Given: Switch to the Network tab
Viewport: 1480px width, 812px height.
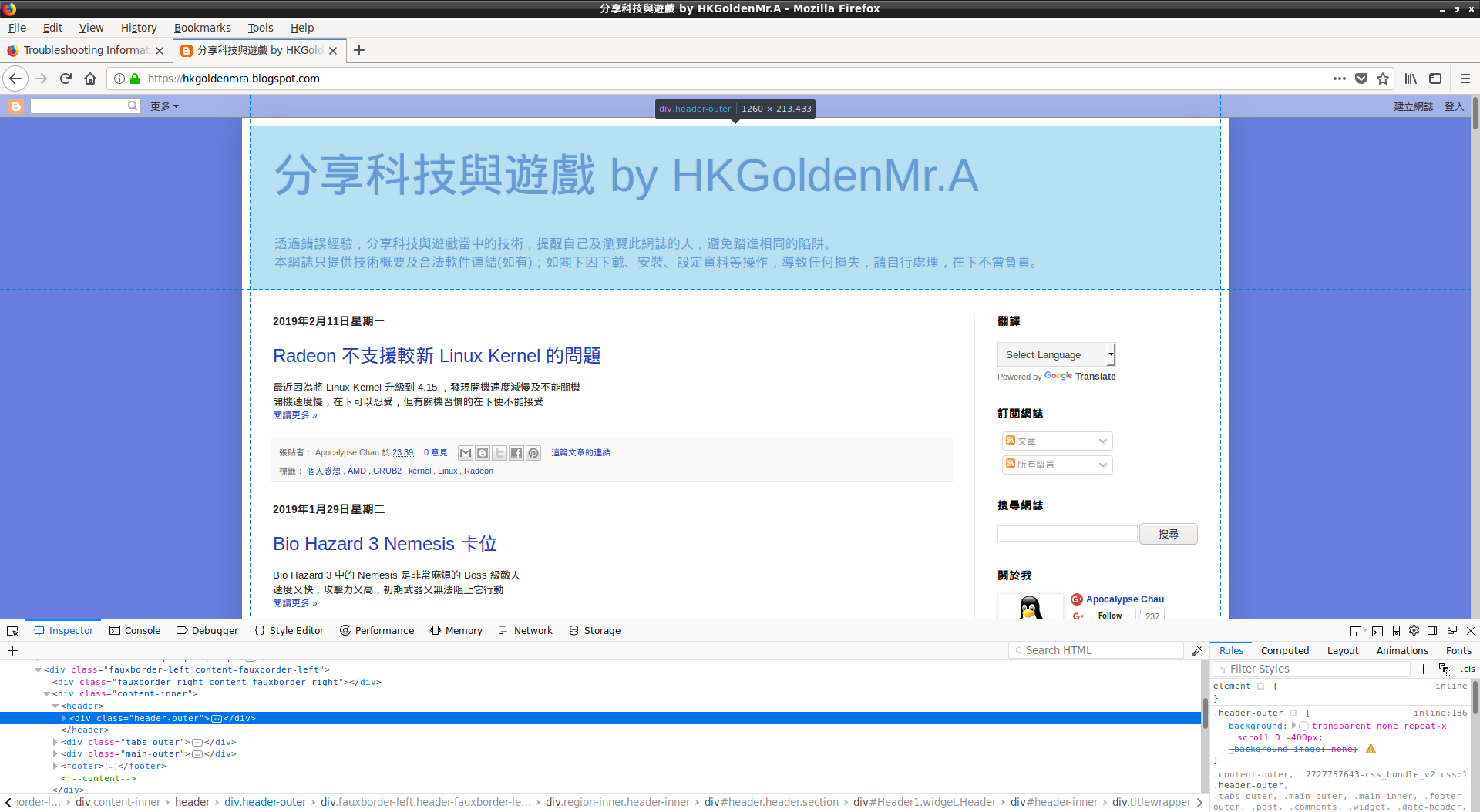Looking at the screenshot, I should click(x=526, y=630).
